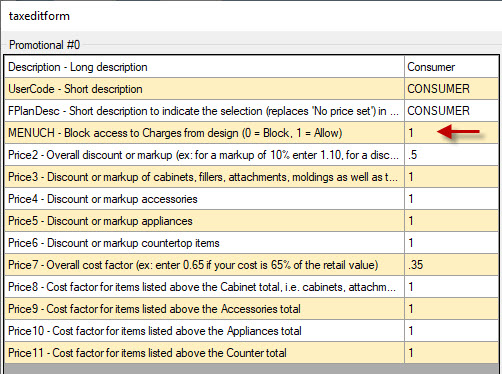Select the Description - Long description row label
This screenshot has height=374, width=502.
[204, 67]
